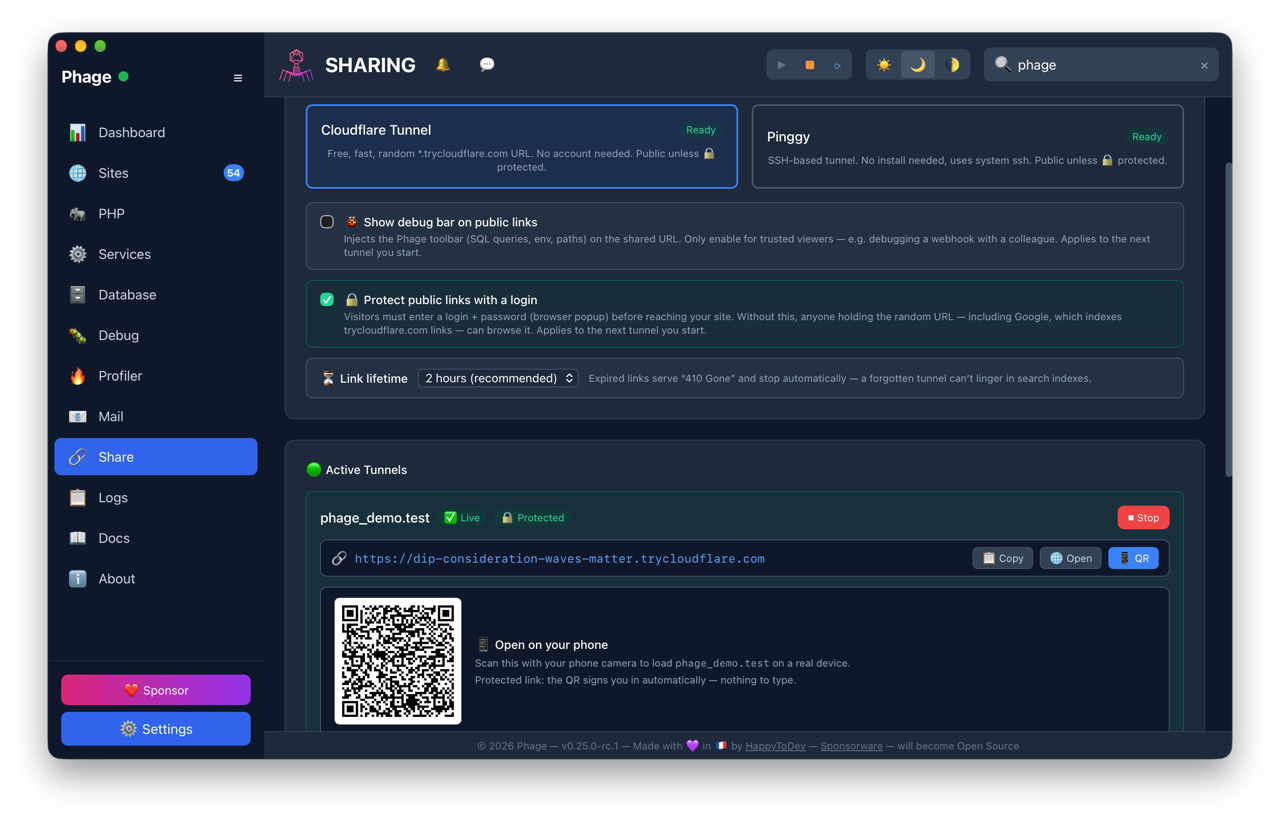Viewport: 1280px width, 822px height.
Task: Uncheck Protect public links with a login
Action: [327, 299]
